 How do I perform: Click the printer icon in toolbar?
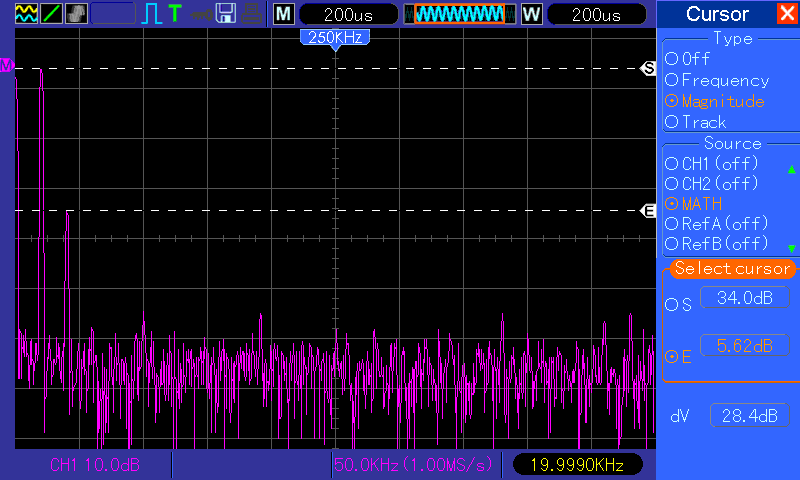(x=253, y=14)
